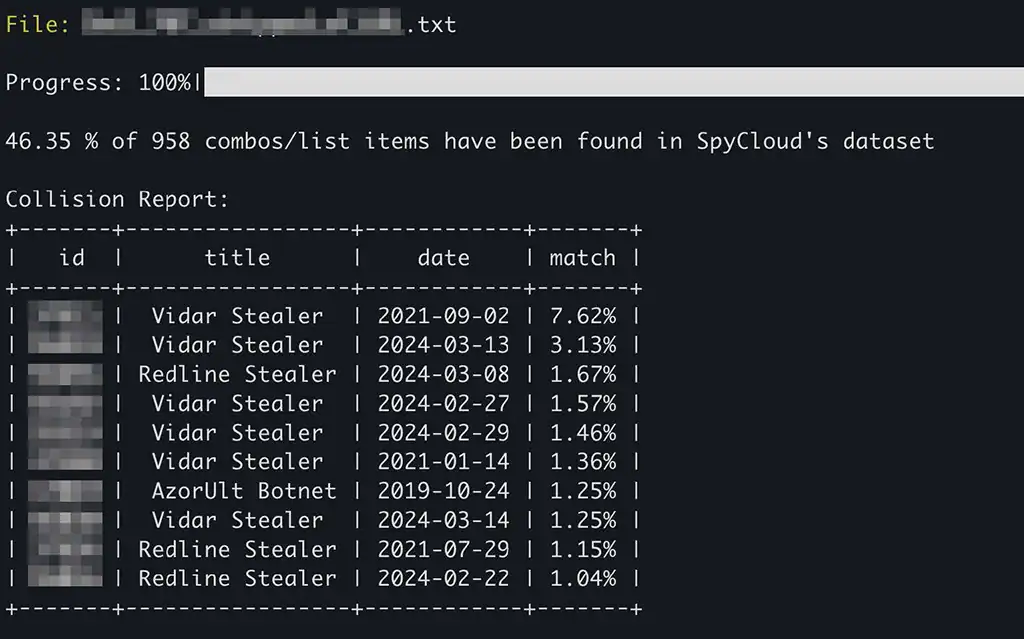Viewport: 1024px width, 639px height.
Task: Select the date 2019-10-24
Action: pyautogui.click(x=443, y=491)
